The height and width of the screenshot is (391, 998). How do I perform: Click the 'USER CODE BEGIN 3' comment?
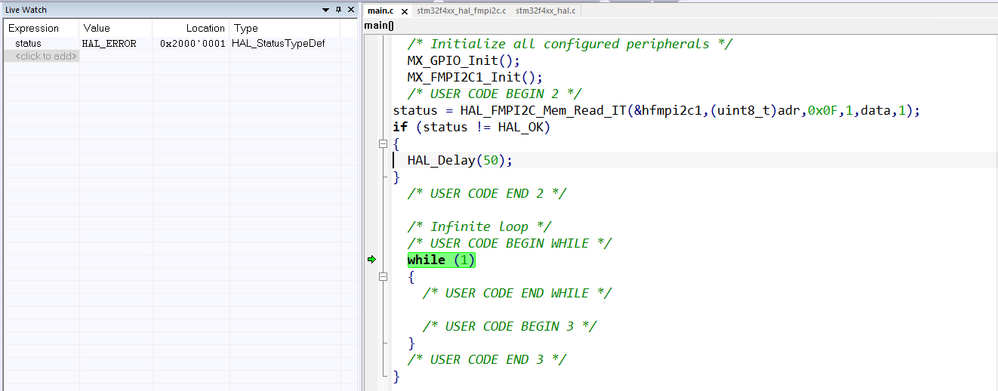[x=510, y=326]
